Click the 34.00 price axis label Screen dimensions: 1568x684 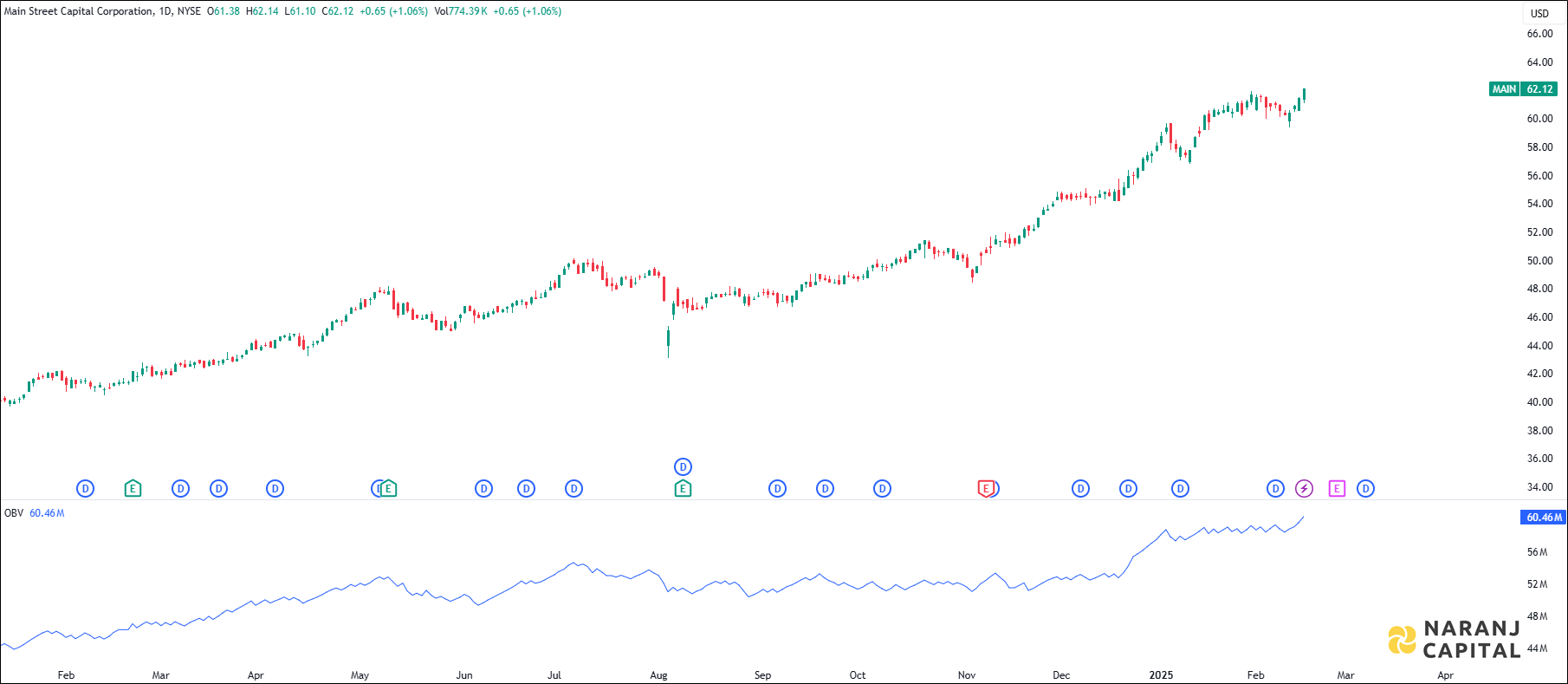coord(1539,487)
